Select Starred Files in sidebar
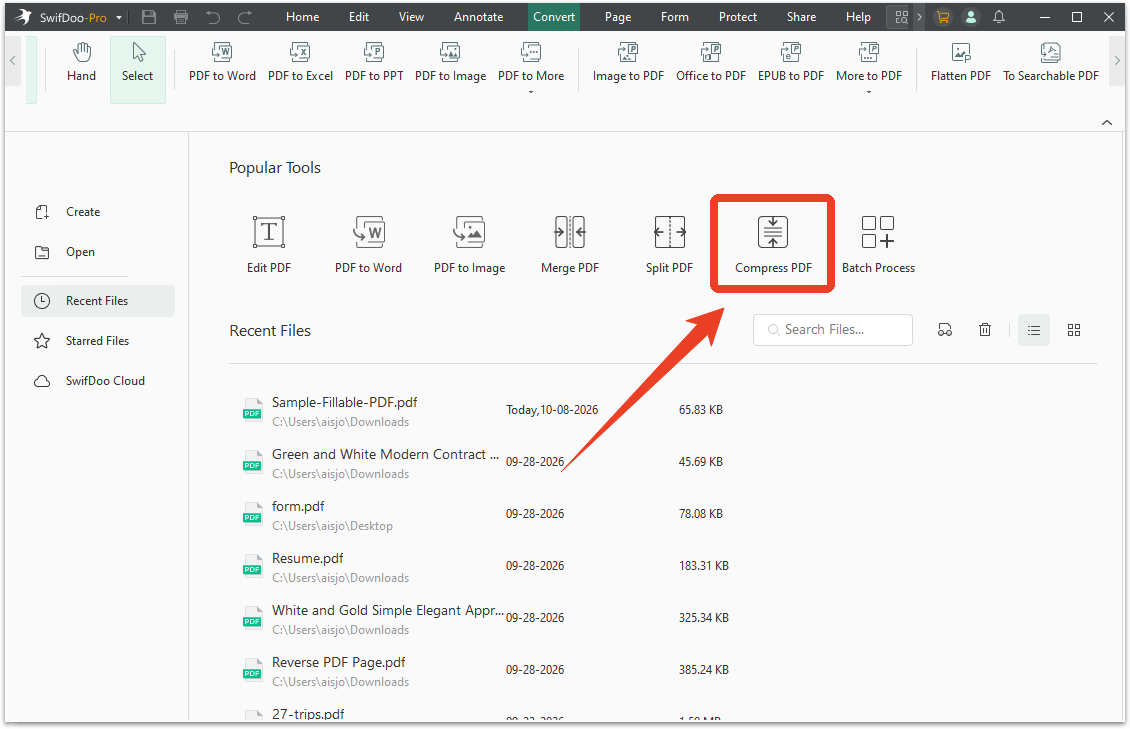The width and height of the screenshot is (1130, 729). [x=98, y=341]
